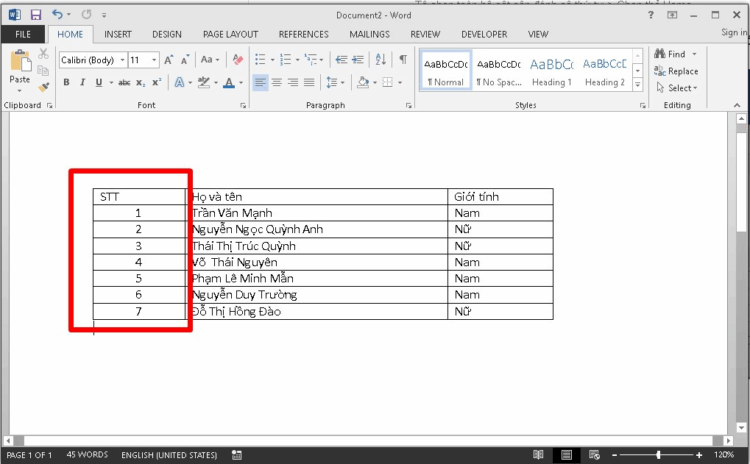Image resolution: width=750 pixels, height=464 pixels.
Task: Click the Format Painter icon
Action: click(x=43, y=87)
